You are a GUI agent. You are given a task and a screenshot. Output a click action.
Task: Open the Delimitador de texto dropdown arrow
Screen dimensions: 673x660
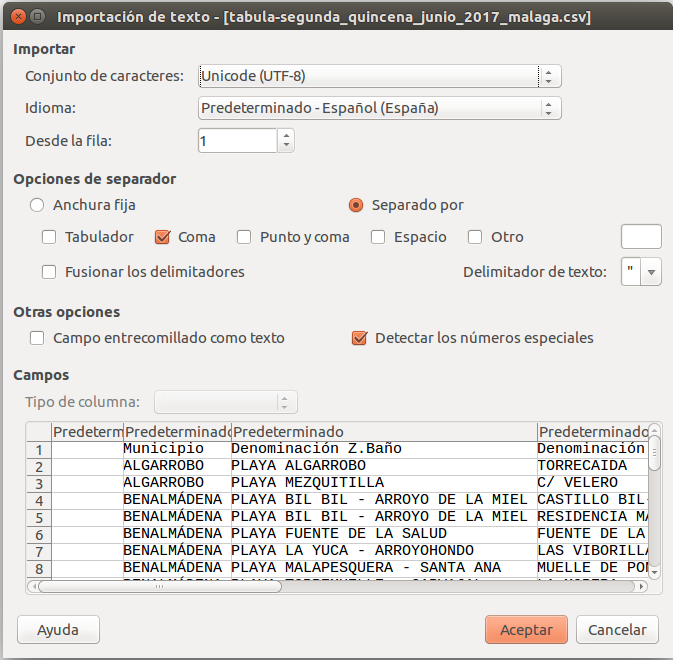(652, 271)
